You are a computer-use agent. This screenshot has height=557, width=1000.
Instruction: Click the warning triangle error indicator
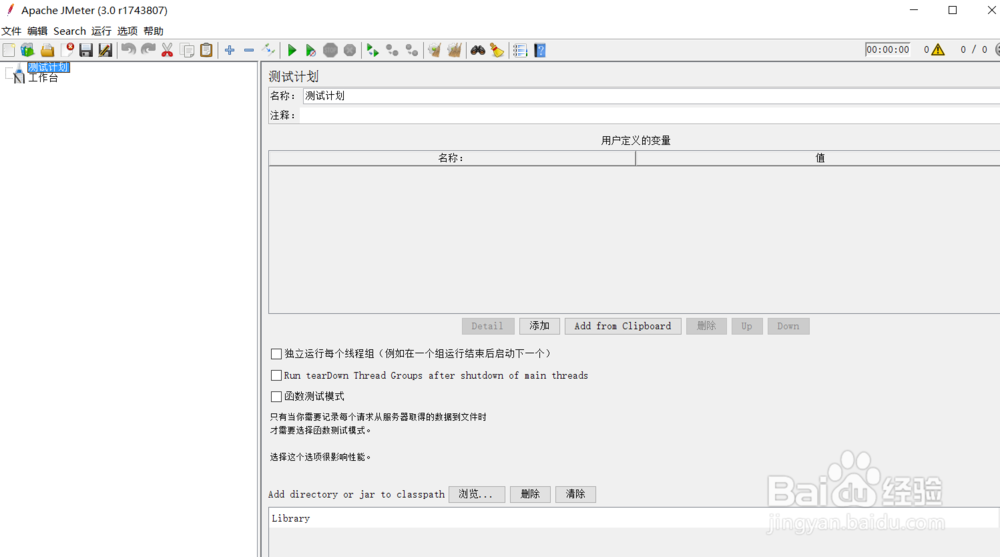pyautogui.click(x=938, y=50)
